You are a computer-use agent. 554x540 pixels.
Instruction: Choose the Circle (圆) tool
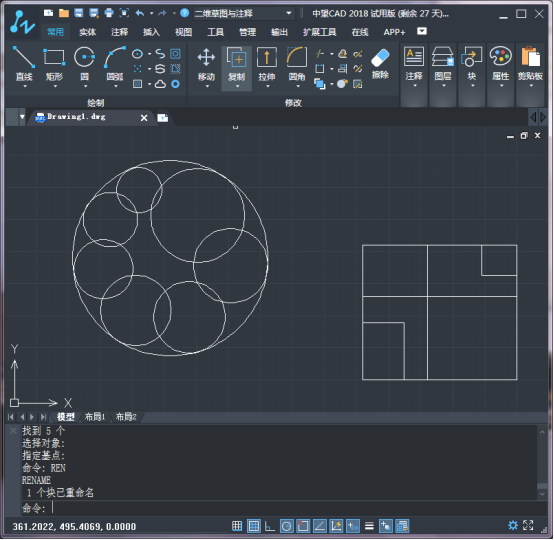[x=84, y=64]
